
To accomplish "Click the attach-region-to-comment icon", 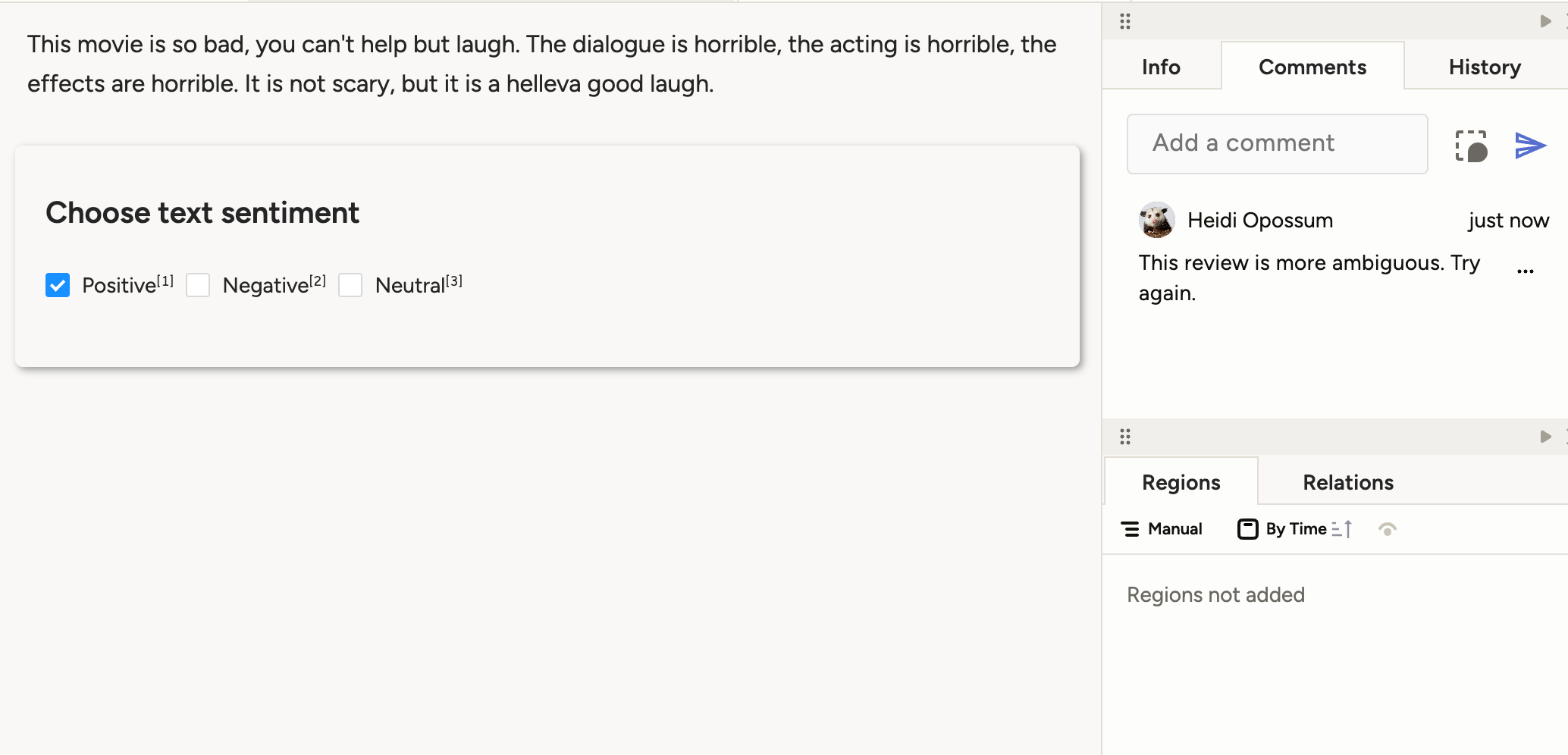I will 1469,144.
